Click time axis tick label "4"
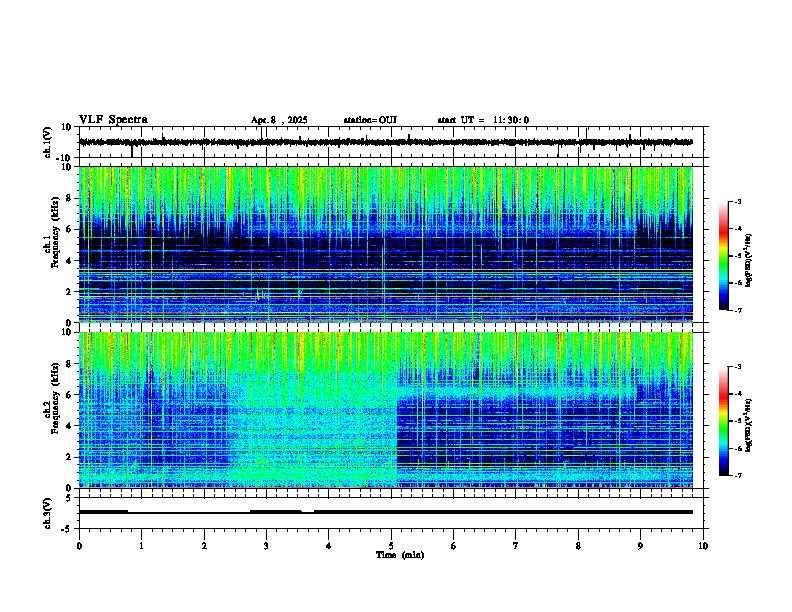 [x=329, y=546]
